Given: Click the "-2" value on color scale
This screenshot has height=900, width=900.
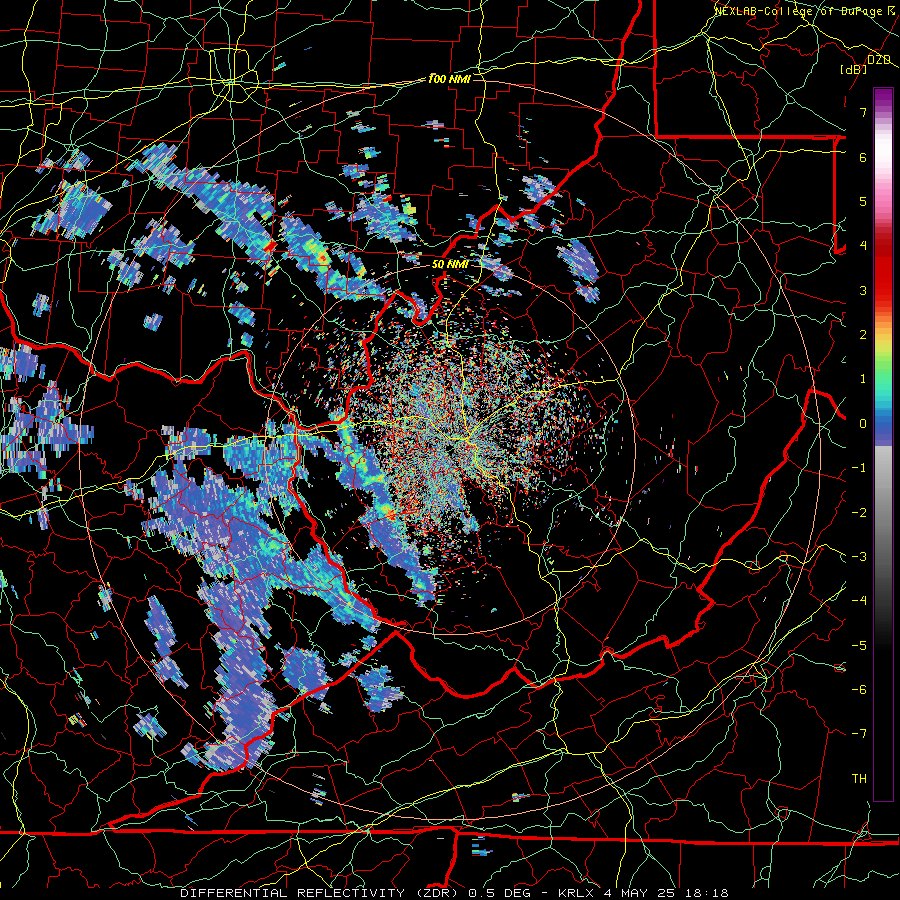Looking at the screenshot, I should point(859,512).
